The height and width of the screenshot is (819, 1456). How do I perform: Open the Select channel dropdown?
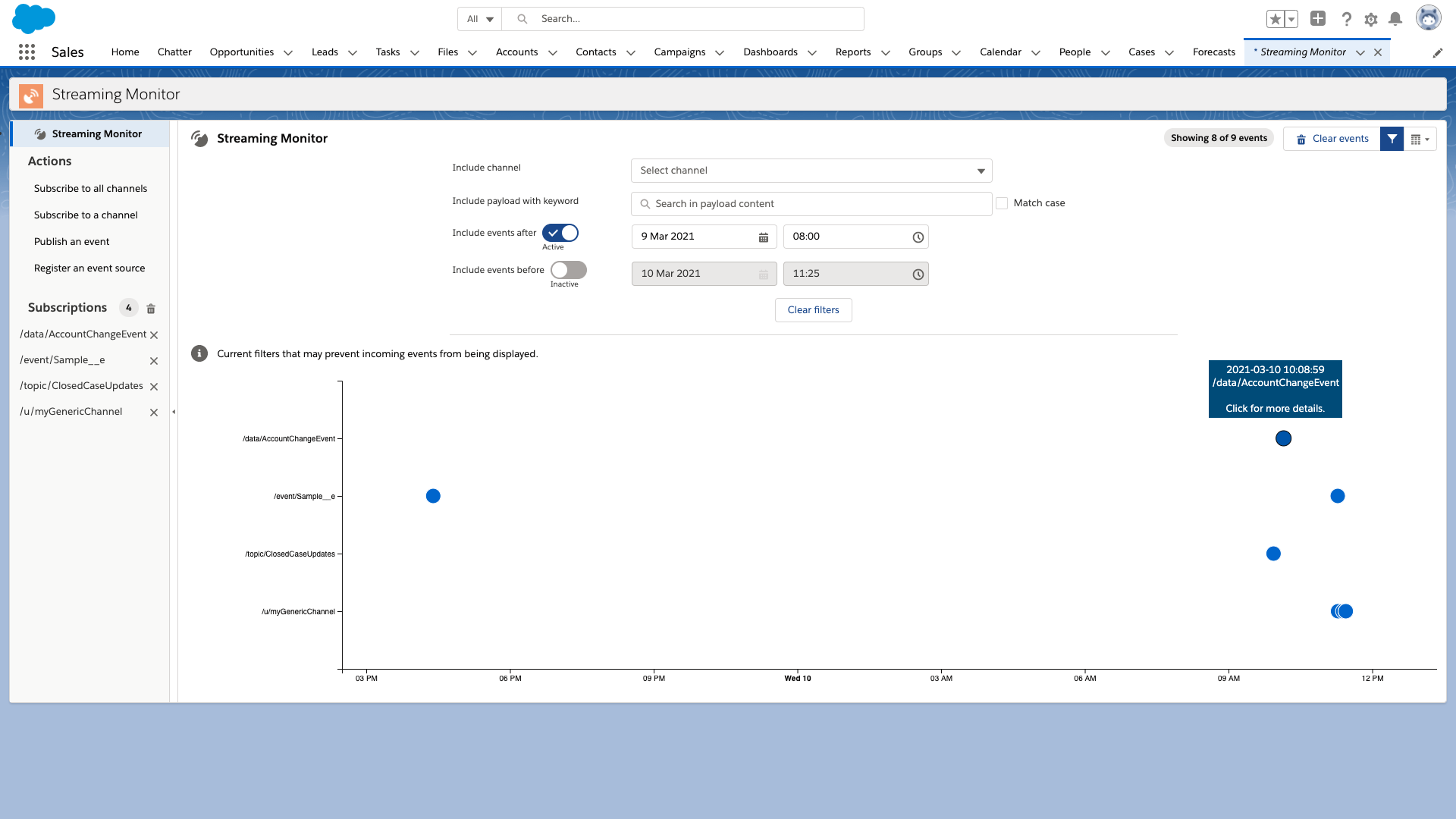click(811, 171)
